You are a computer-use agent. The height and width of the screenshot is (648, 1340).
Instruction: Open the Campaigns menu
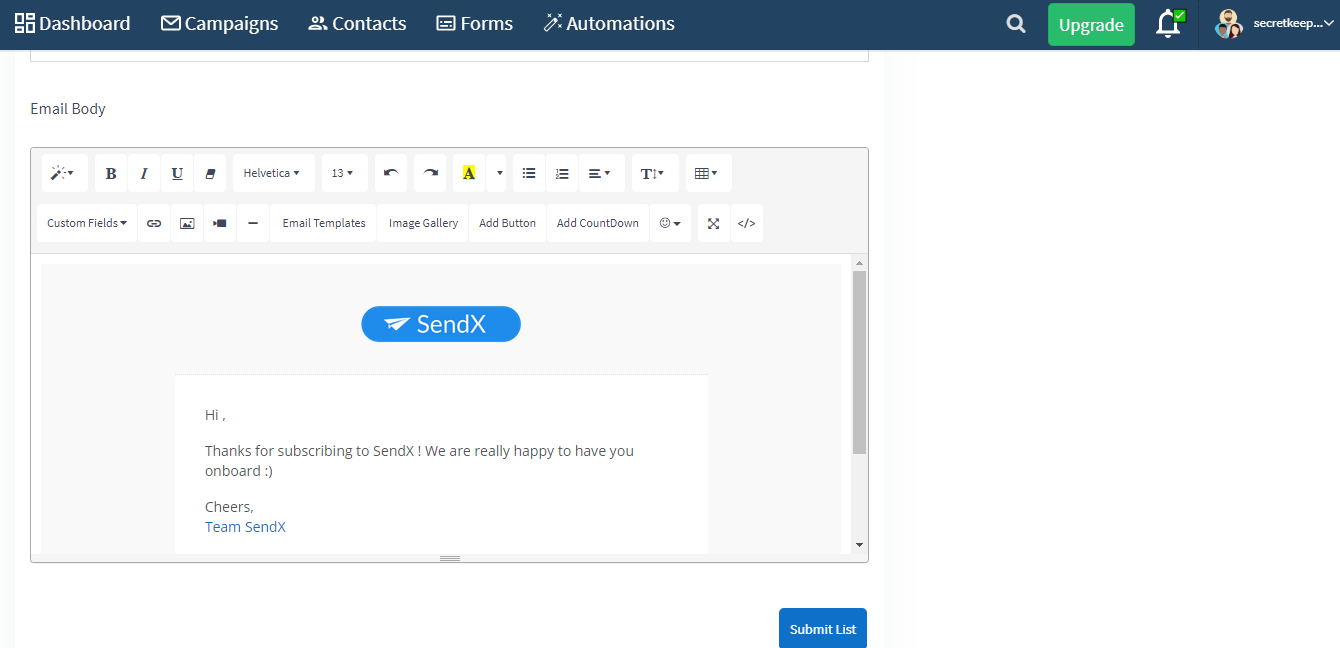(219, 23)
